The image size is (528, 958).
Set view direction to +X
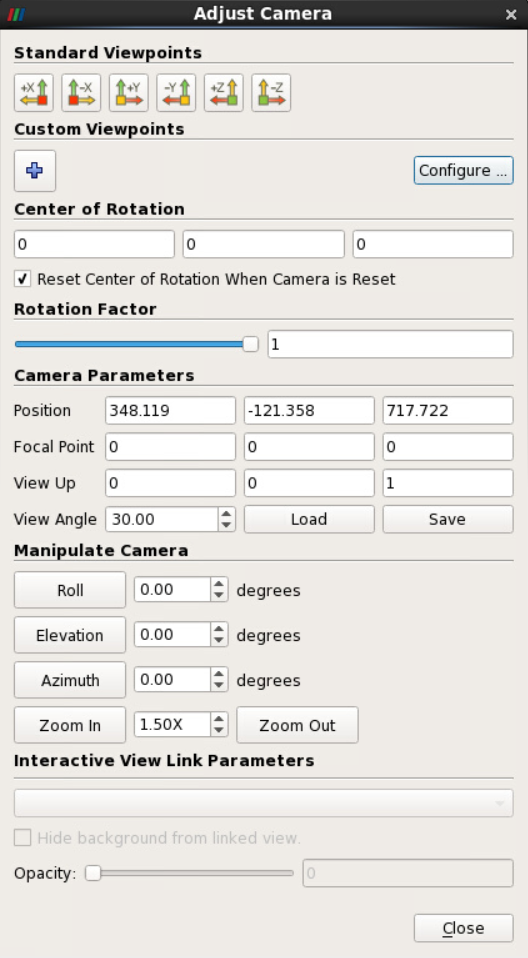(34, 93)
